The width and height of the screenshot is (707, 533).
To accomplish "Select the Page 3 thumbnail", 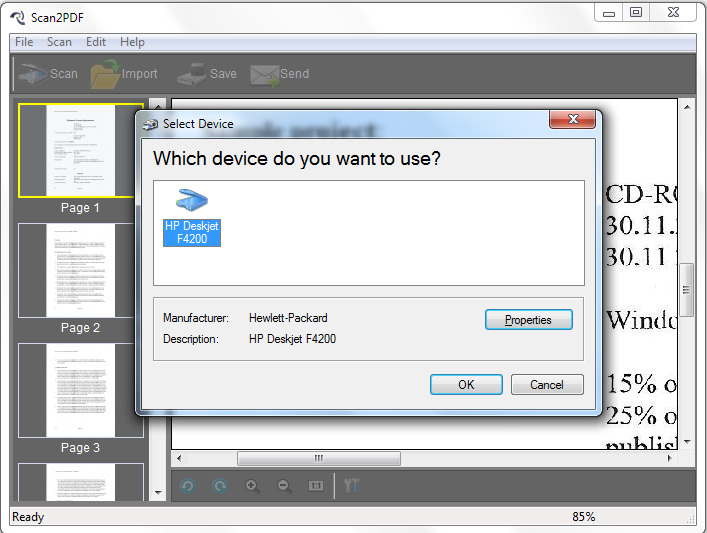I will click(x=81, y=391).
